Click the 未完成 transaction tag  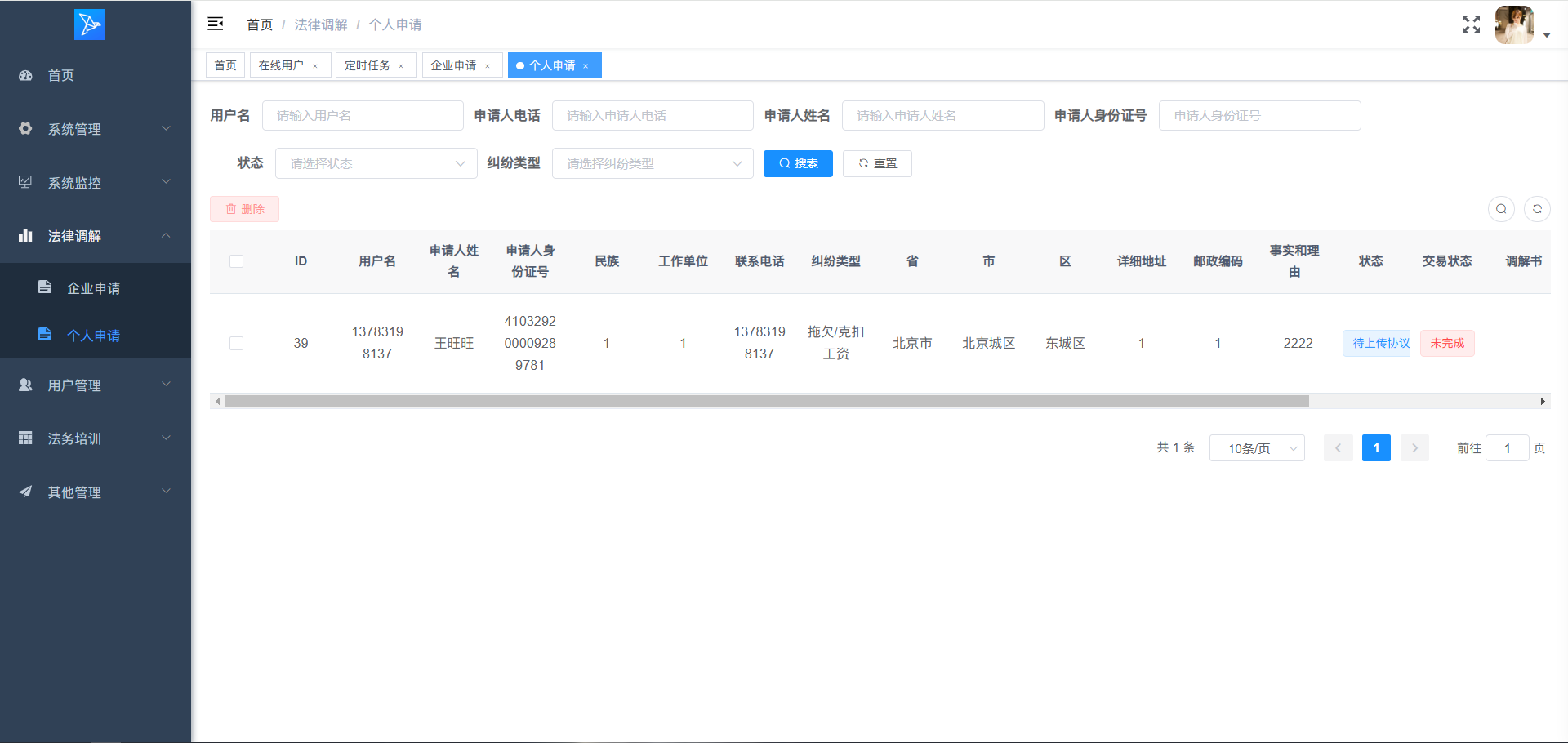[1447, 343]
